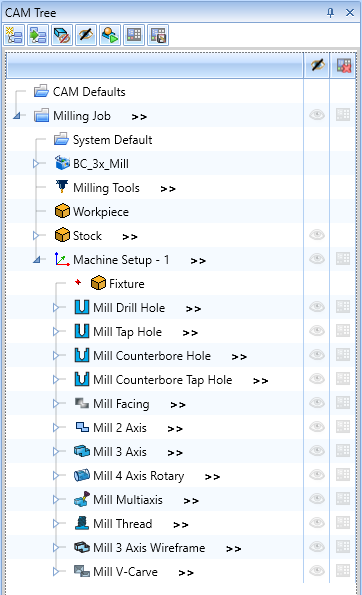Toggle visibility eye for Mill 3 Axis
The height and width of the screenshot is (595, 362).
click(317, 451)
